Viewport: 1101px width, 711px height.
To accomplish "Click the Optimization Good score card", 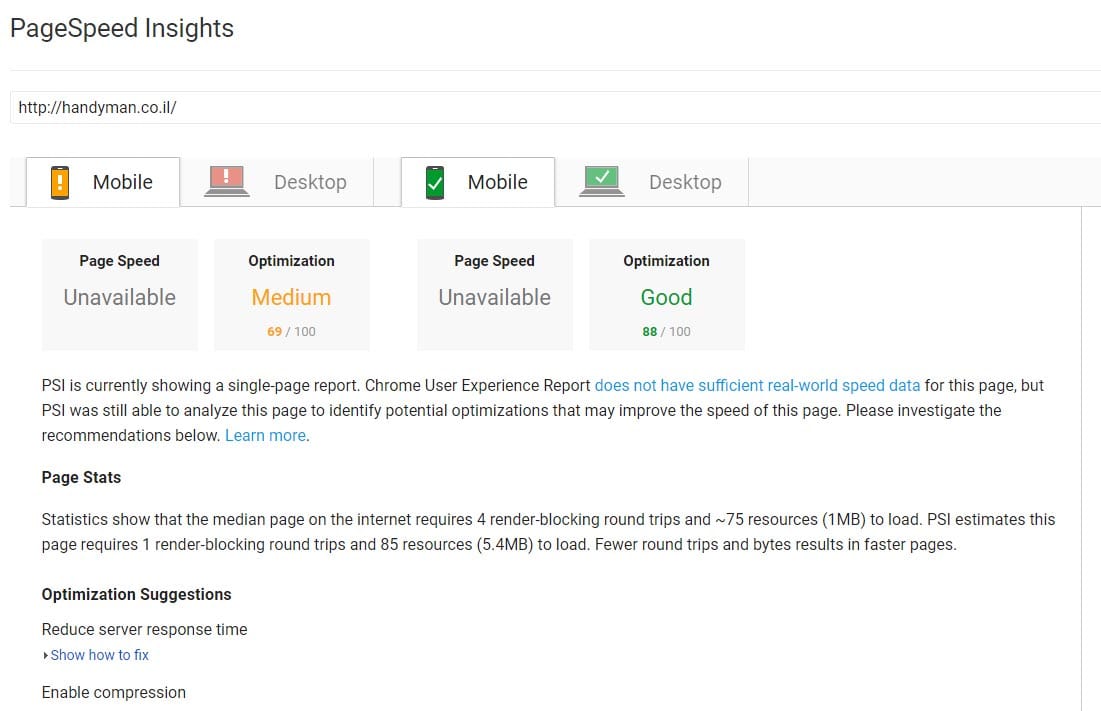I will (666, 294).
